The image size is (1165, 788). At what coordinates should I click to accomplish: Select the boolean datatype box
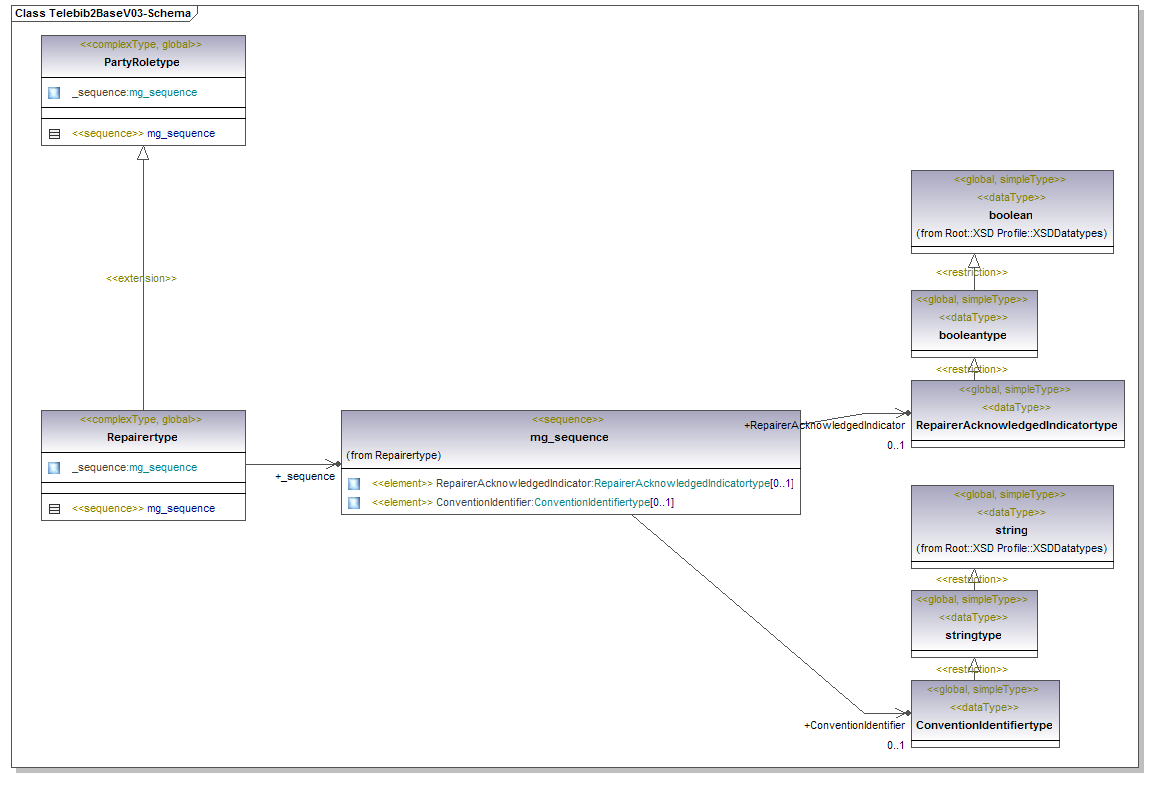[1011, 212]
